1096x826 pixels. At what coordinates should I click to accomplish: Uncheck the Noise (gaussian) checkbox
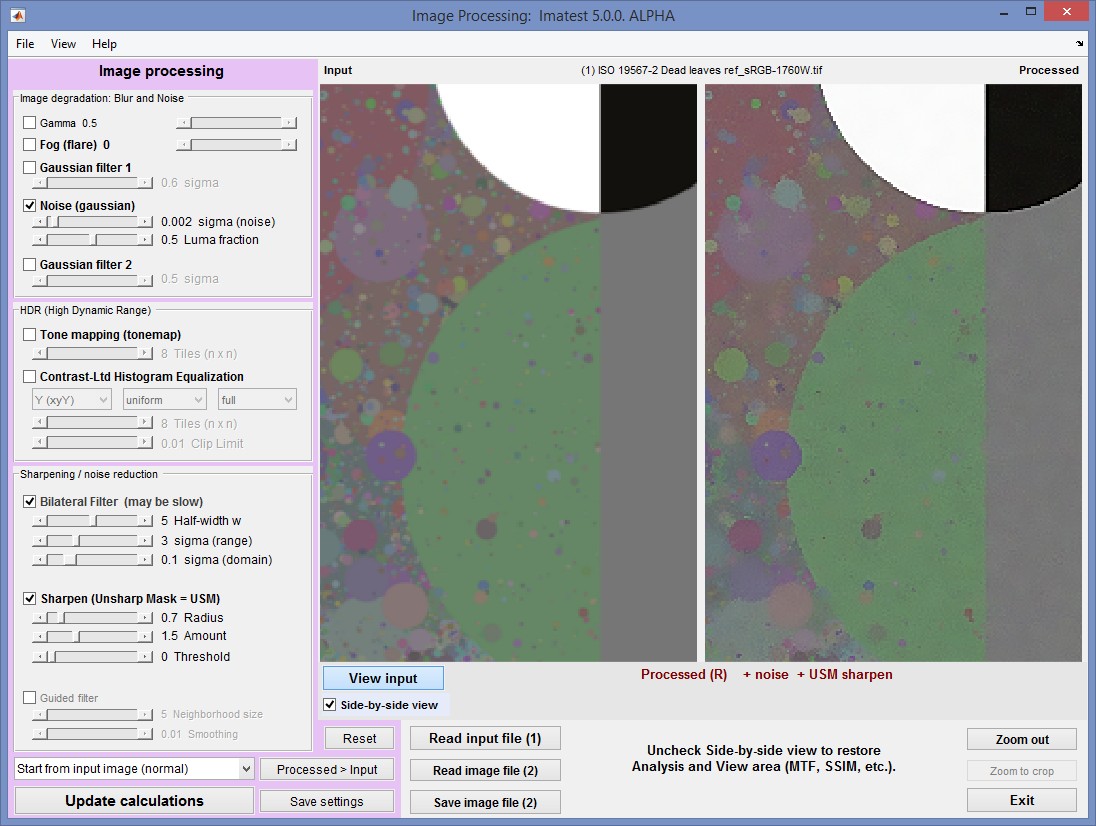click(x=29, y=205)
